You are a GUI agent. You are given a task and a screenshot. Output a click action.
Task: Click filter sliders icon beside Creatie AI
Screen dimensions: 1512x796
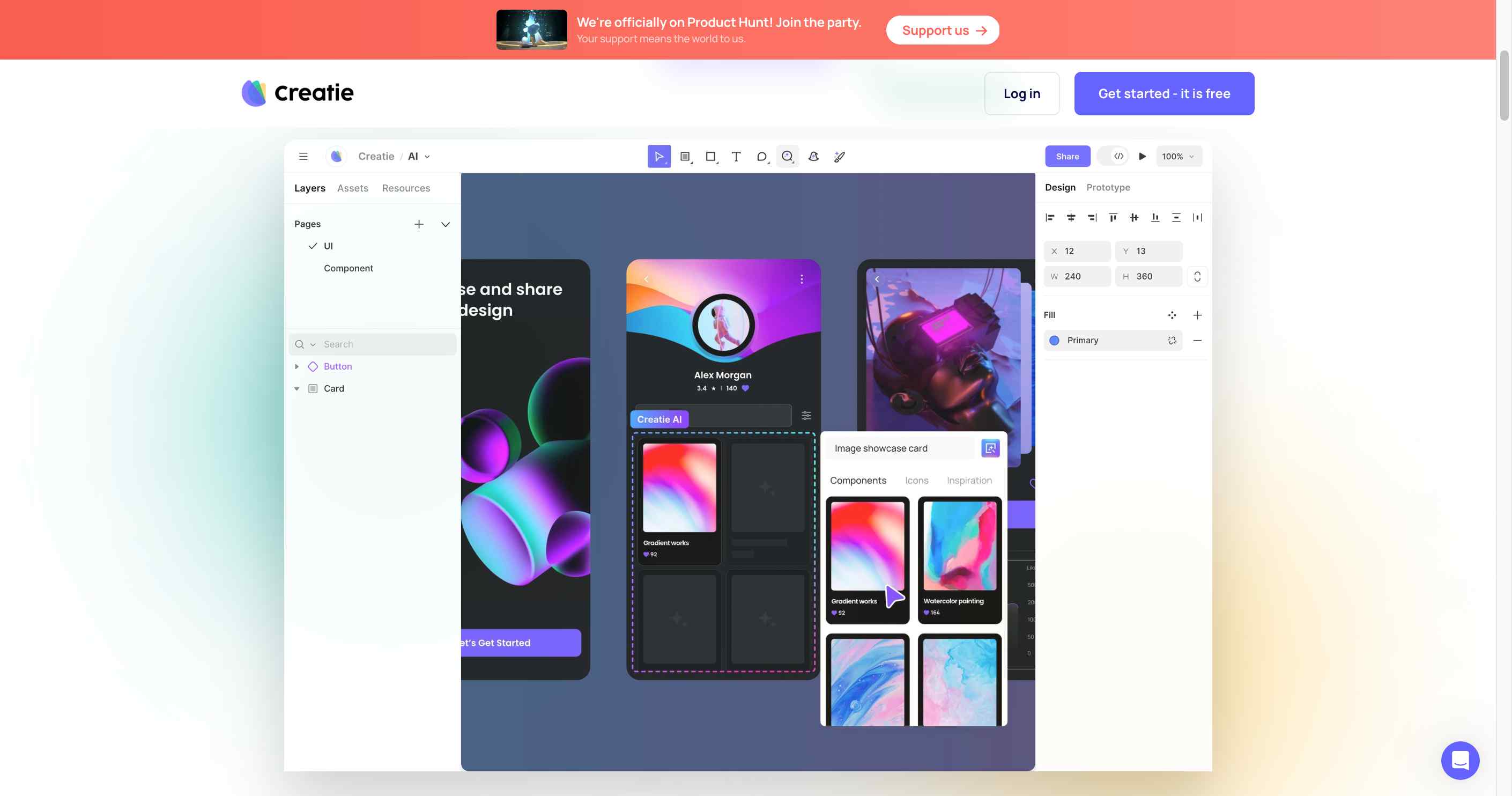[806, 416]
